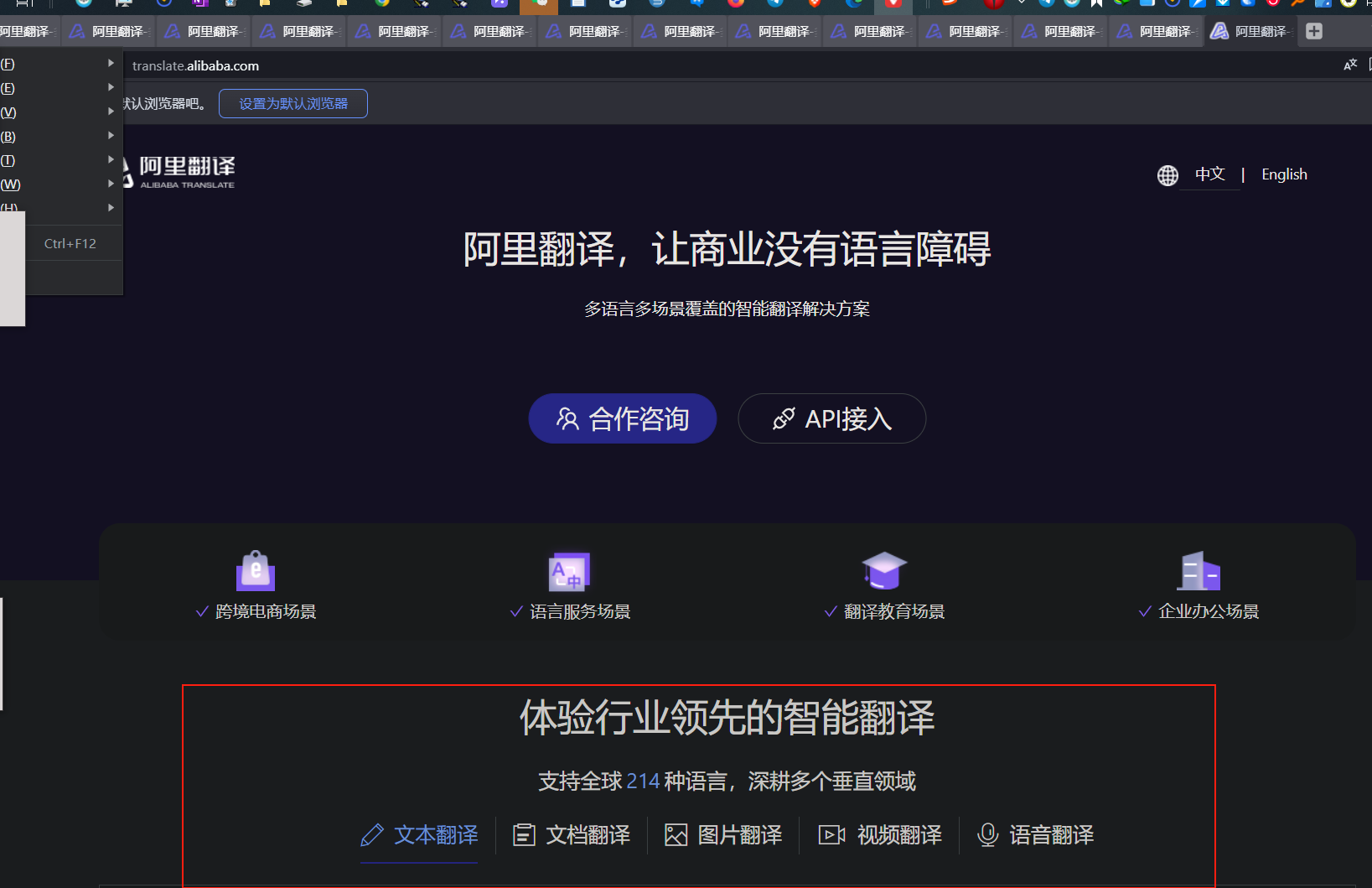Click the heading 体验行业领先的智能翻译
This screenshot has width=1372, height=888.
(x=727, y=718)
